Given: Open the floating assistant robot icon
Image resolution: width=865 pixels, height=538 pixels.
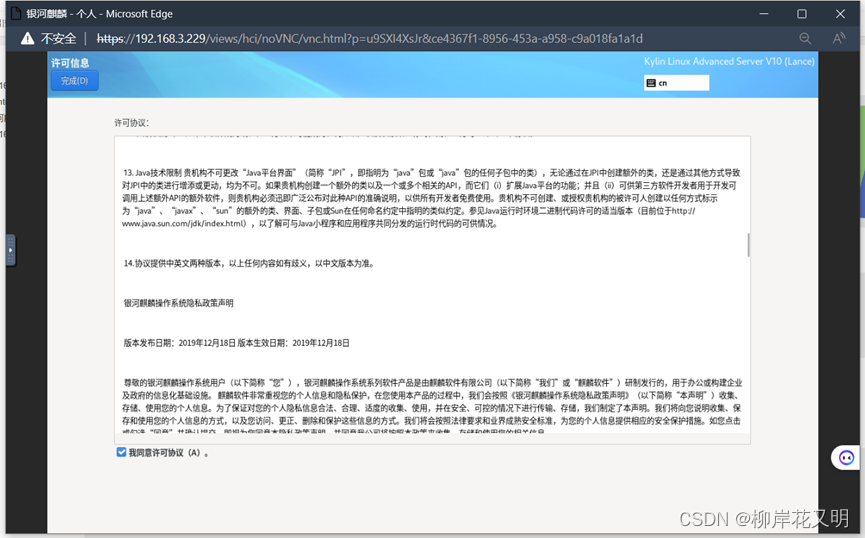Looking at the screenshot, I should [846, 457].
